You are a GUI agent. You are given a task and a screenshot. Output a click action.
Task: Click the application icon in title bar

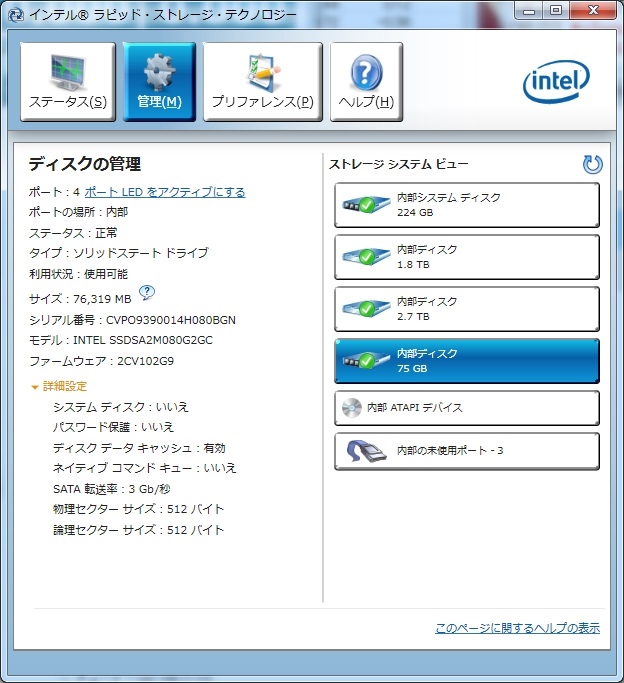point(16,14)
